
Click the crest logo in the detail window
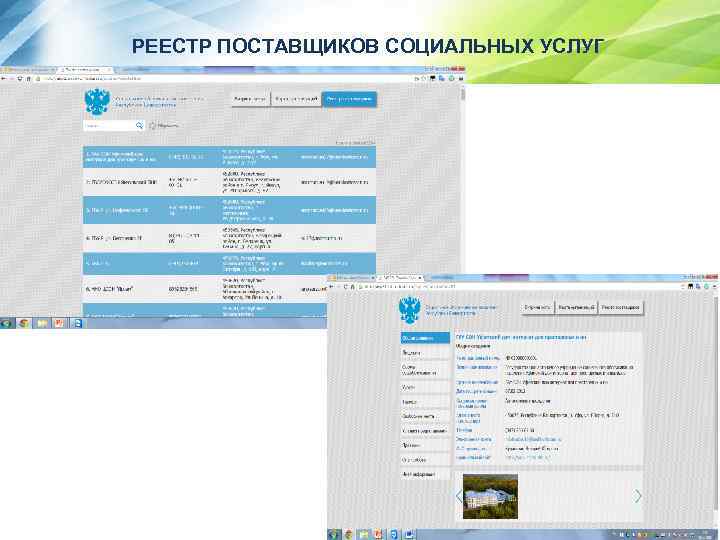coord(410,310)
